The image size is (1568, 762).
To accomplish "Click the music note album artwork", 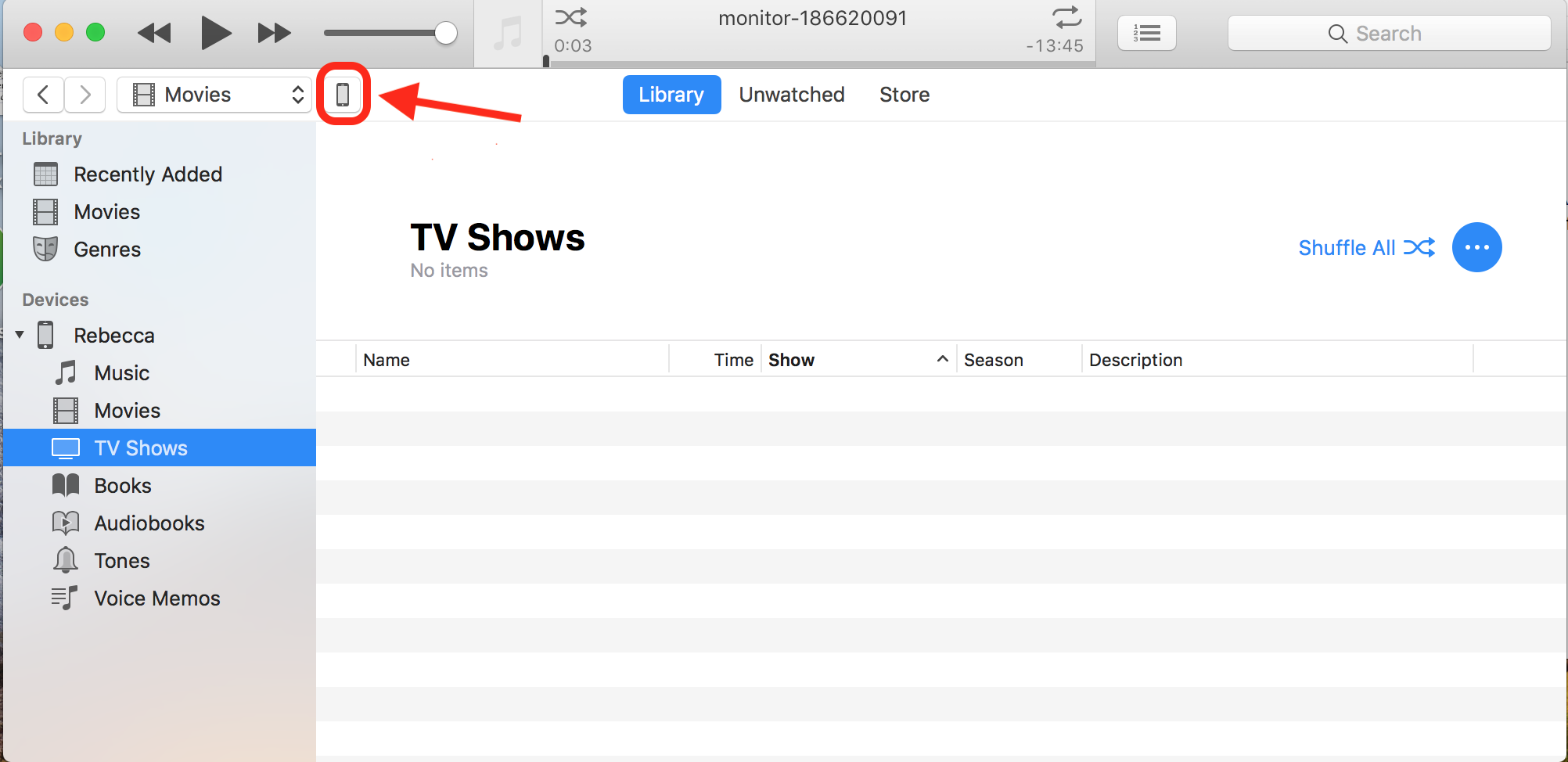I will tap(508, 34).
